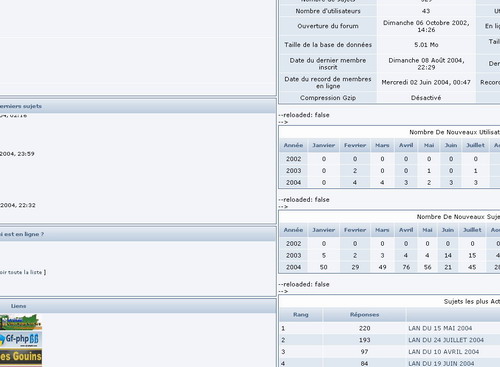This screenshot has width=500, height=367.
Task: Open topic LAN DU 19 JUIN 2004
Action: 441,363
